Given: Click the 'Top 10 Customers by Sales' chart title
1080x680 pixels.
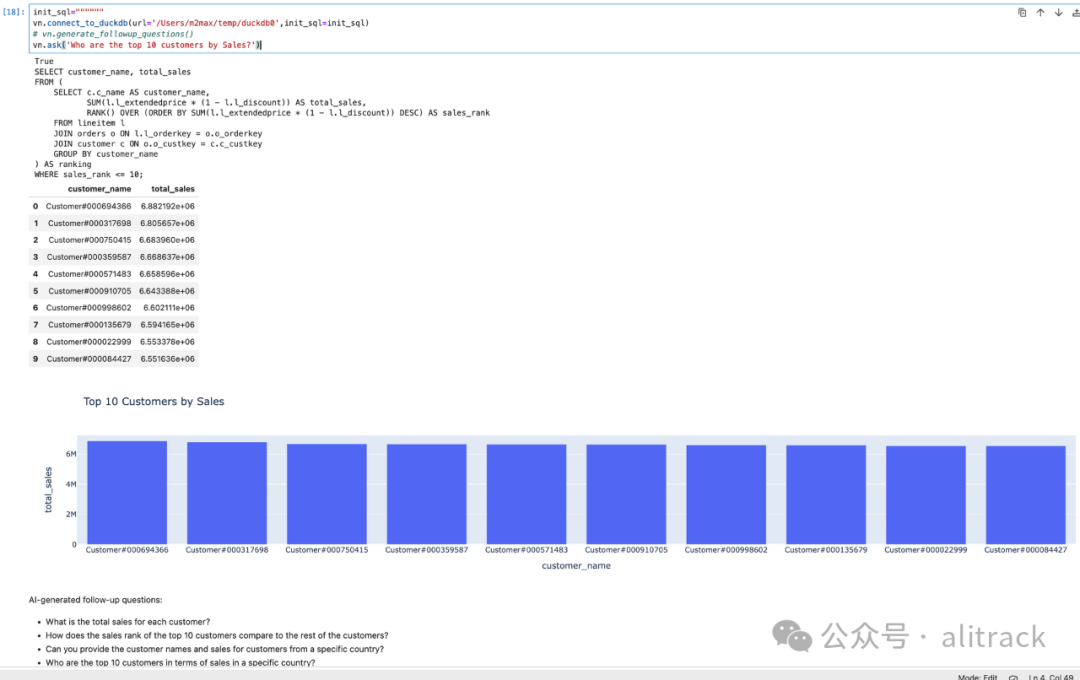Looking at the screenshot, I should (154, 402).
